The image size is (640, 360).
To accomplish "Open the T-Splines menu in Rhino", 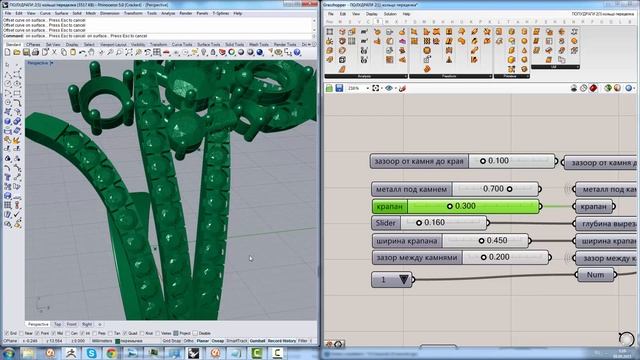I will pyautogui.click(x=221, y=13).
